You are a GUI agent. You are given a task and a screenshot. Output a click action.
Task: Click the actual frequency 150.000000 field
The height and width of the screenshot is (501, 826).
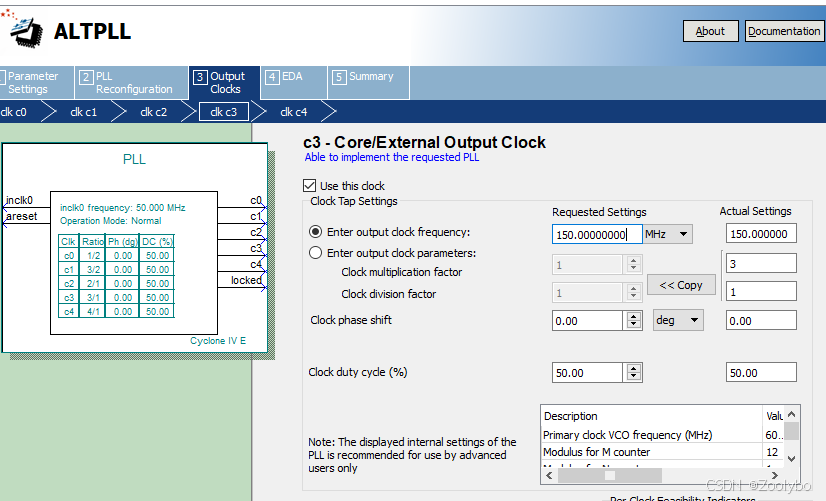(x=761, y=234)
